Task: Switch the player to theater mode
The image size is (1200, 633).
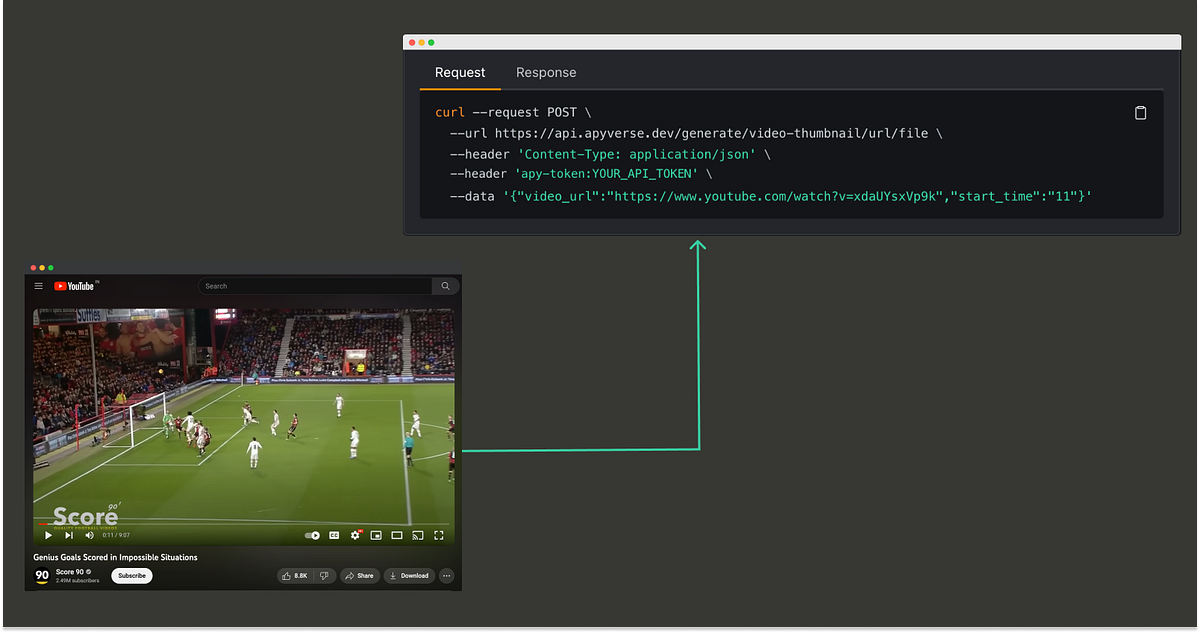Action: [396, 536]
